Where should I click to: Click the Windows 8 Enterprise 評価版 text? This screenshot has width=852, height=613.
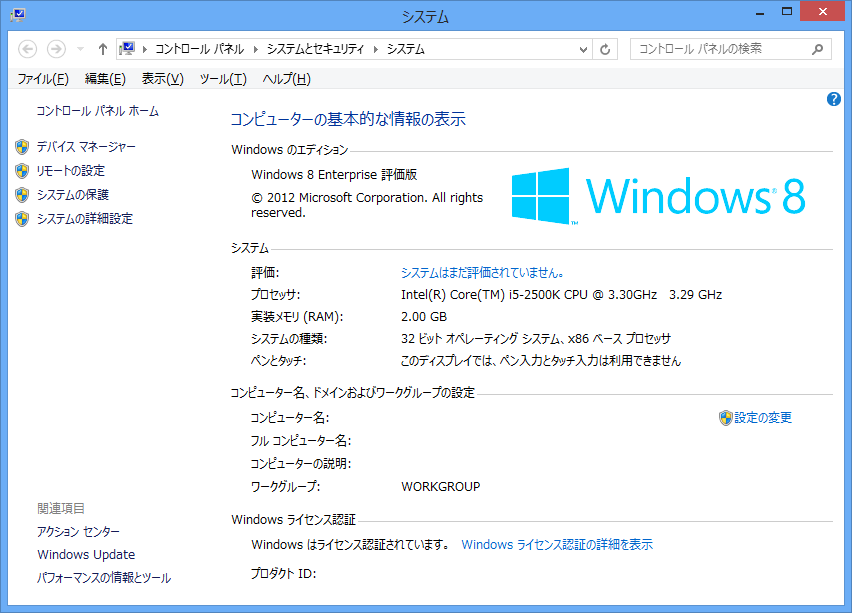tap(334, 174)
